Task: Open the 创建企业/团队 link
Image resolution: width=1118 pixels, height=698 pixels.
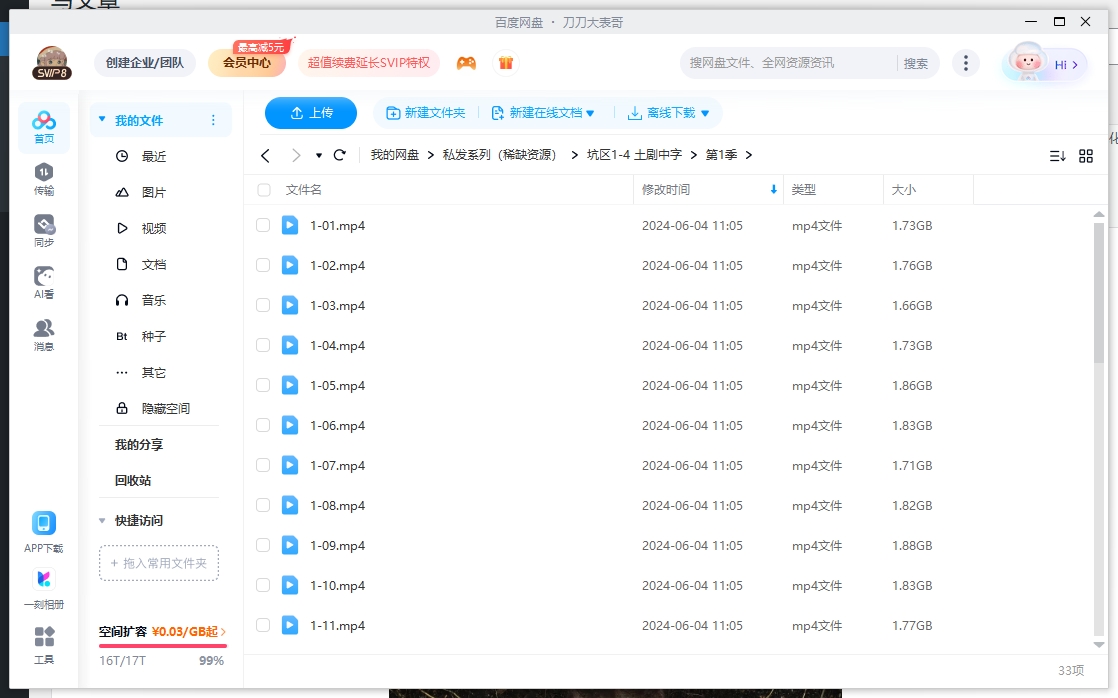Action: tap(144, 62)
